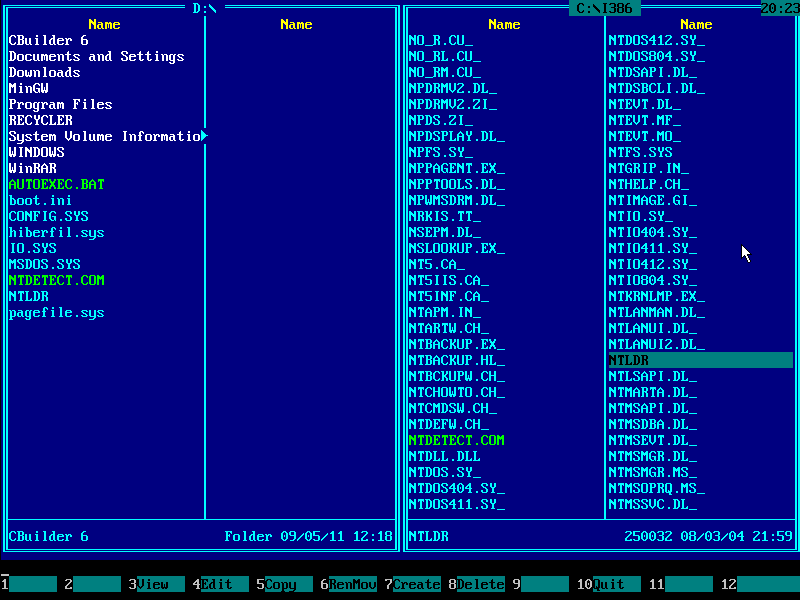Select the NTMARTA.DL_ file
Viewport: 800px width, 600px height.
pyautogui.click(x=653, y=392)
